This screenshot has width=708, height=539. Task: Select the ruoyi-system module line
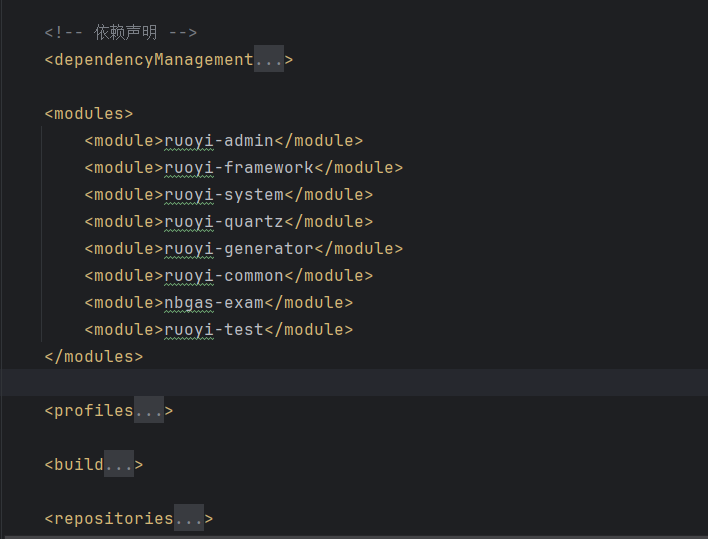(x=229, y=195)
